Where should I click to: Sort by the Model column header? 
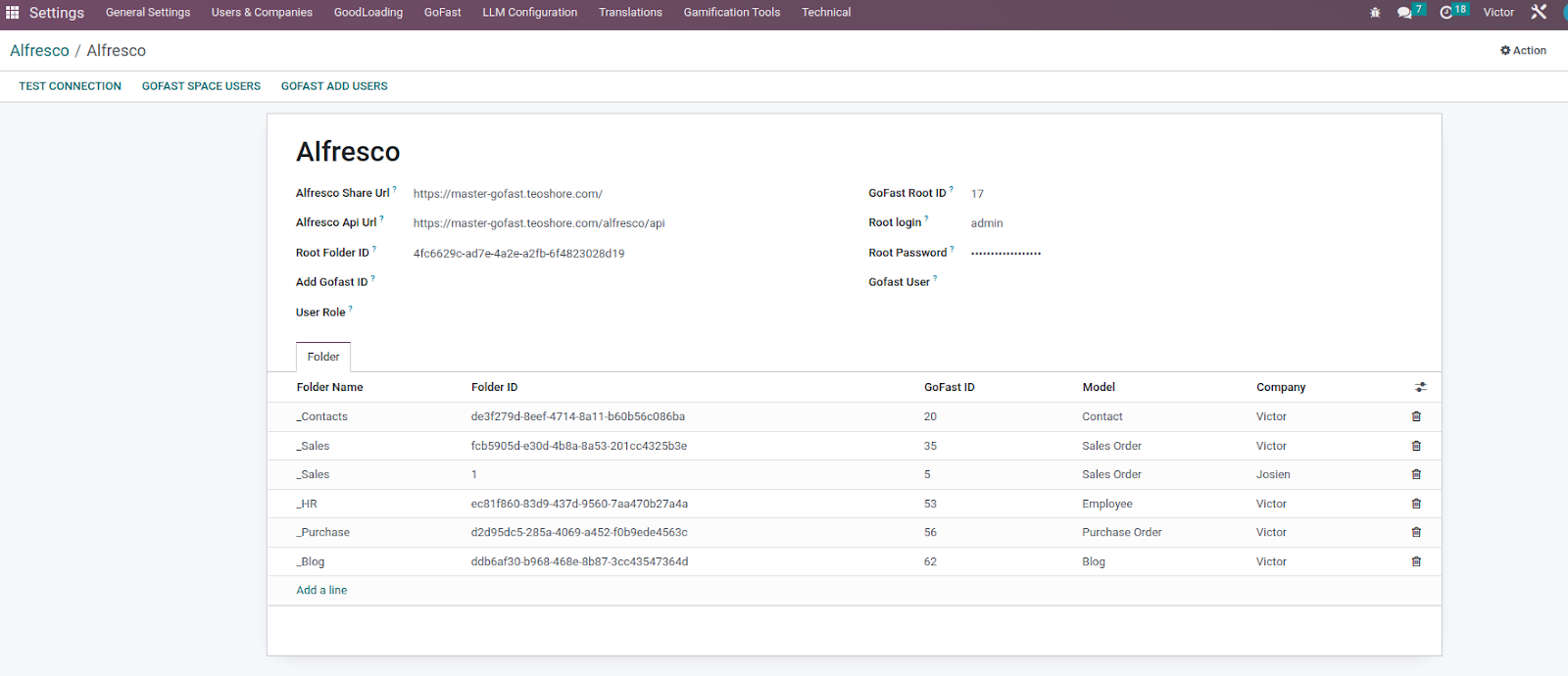pyautogui.click(x=1099, y=387)
